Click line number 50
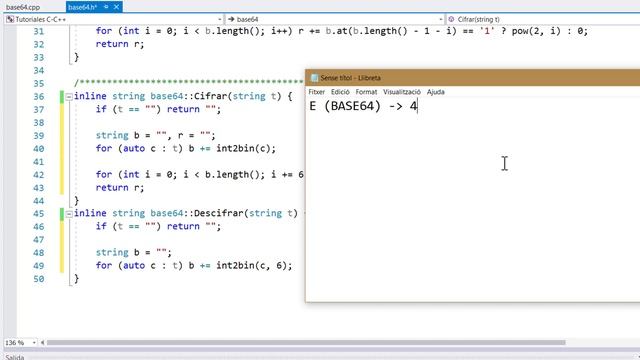 click(x=38, y=279)
